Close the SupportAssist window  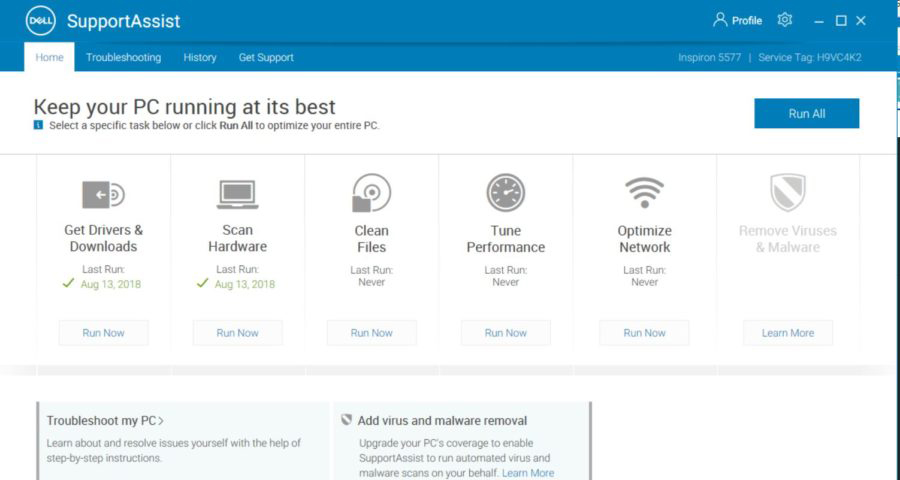[861, 21]
